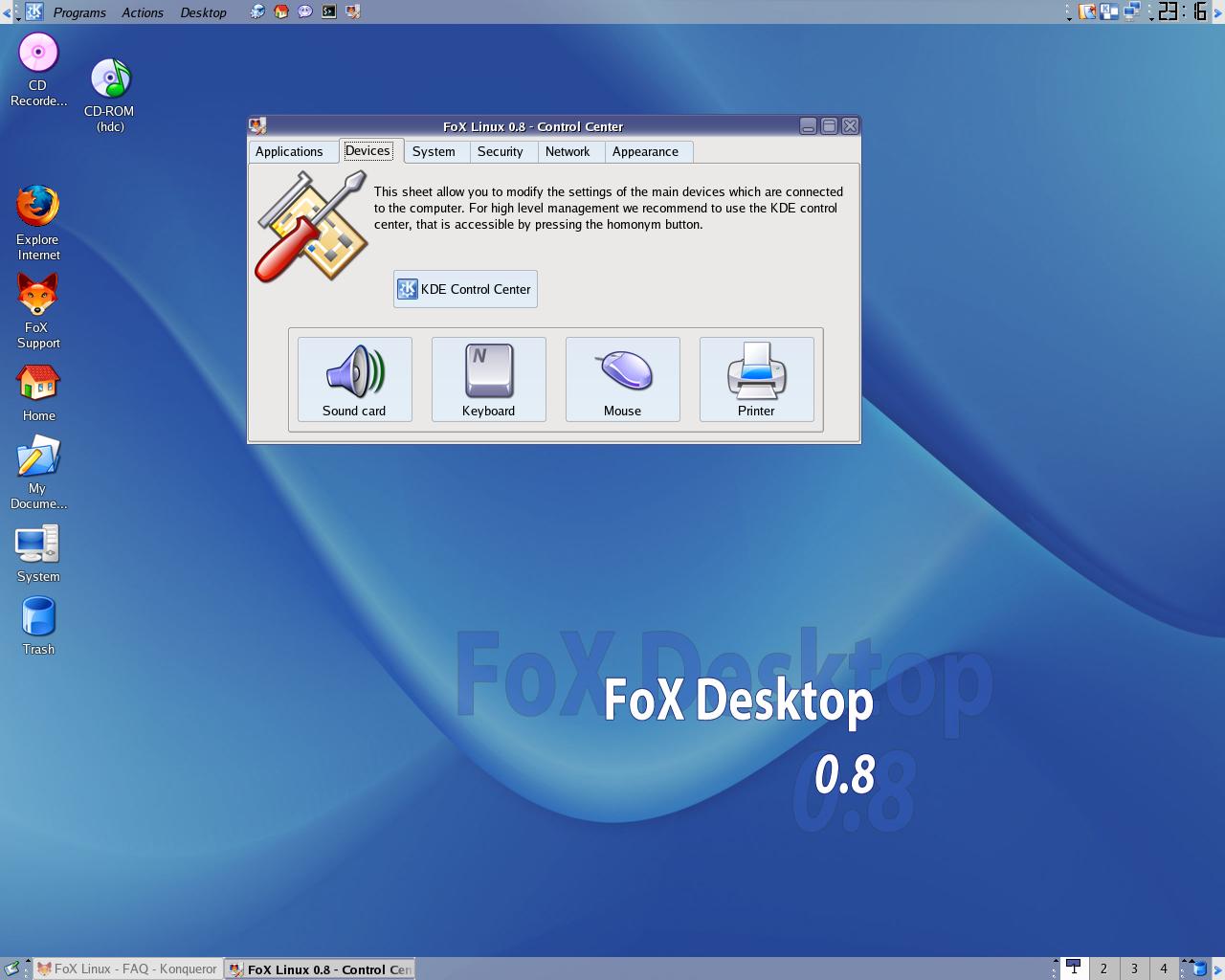Launch Konqueror web browser from top panel
Viewport: 1225px width, 980px height.
257,11
